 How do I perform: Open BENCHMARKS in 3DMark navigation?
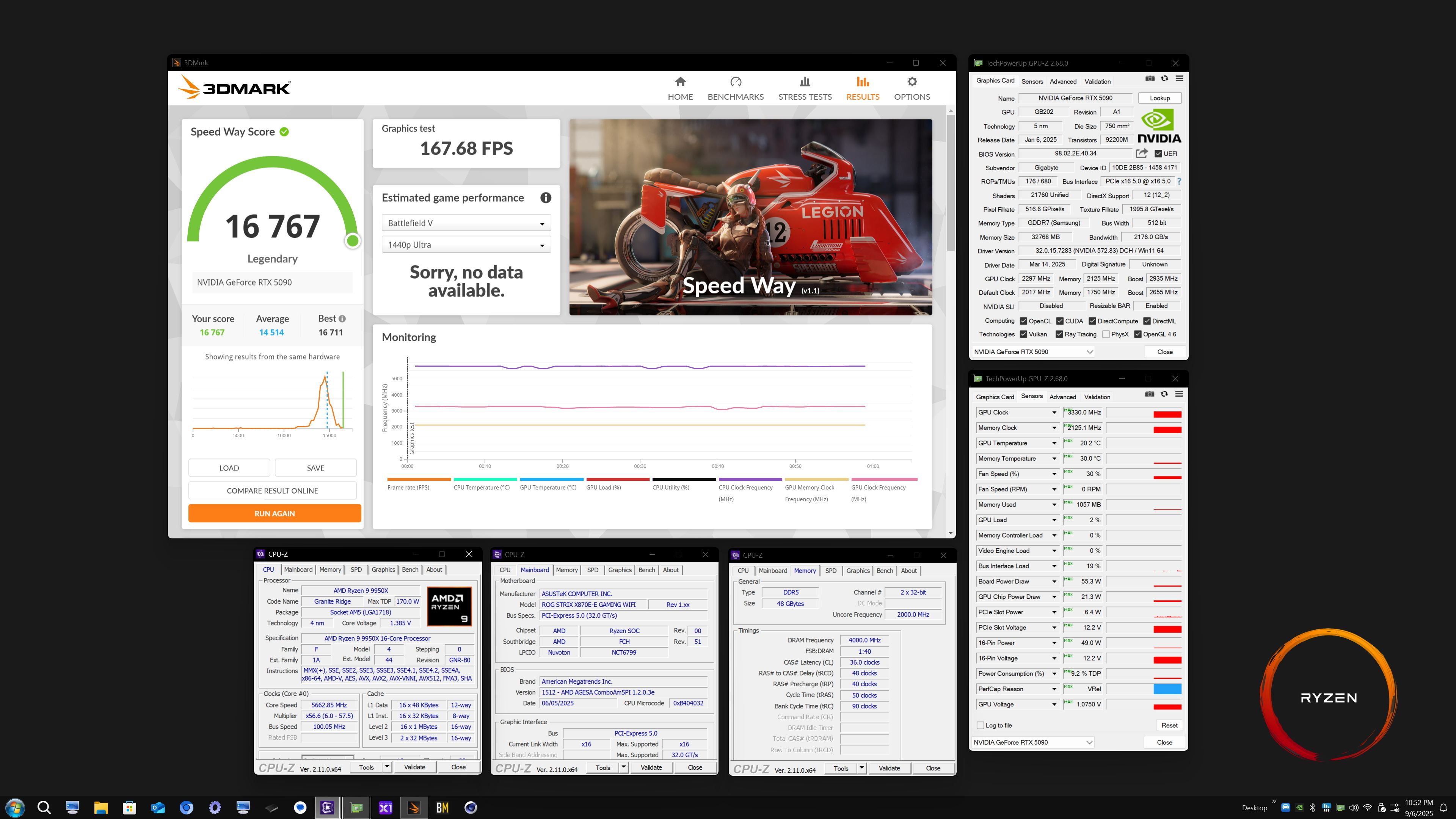coord(735,89)
